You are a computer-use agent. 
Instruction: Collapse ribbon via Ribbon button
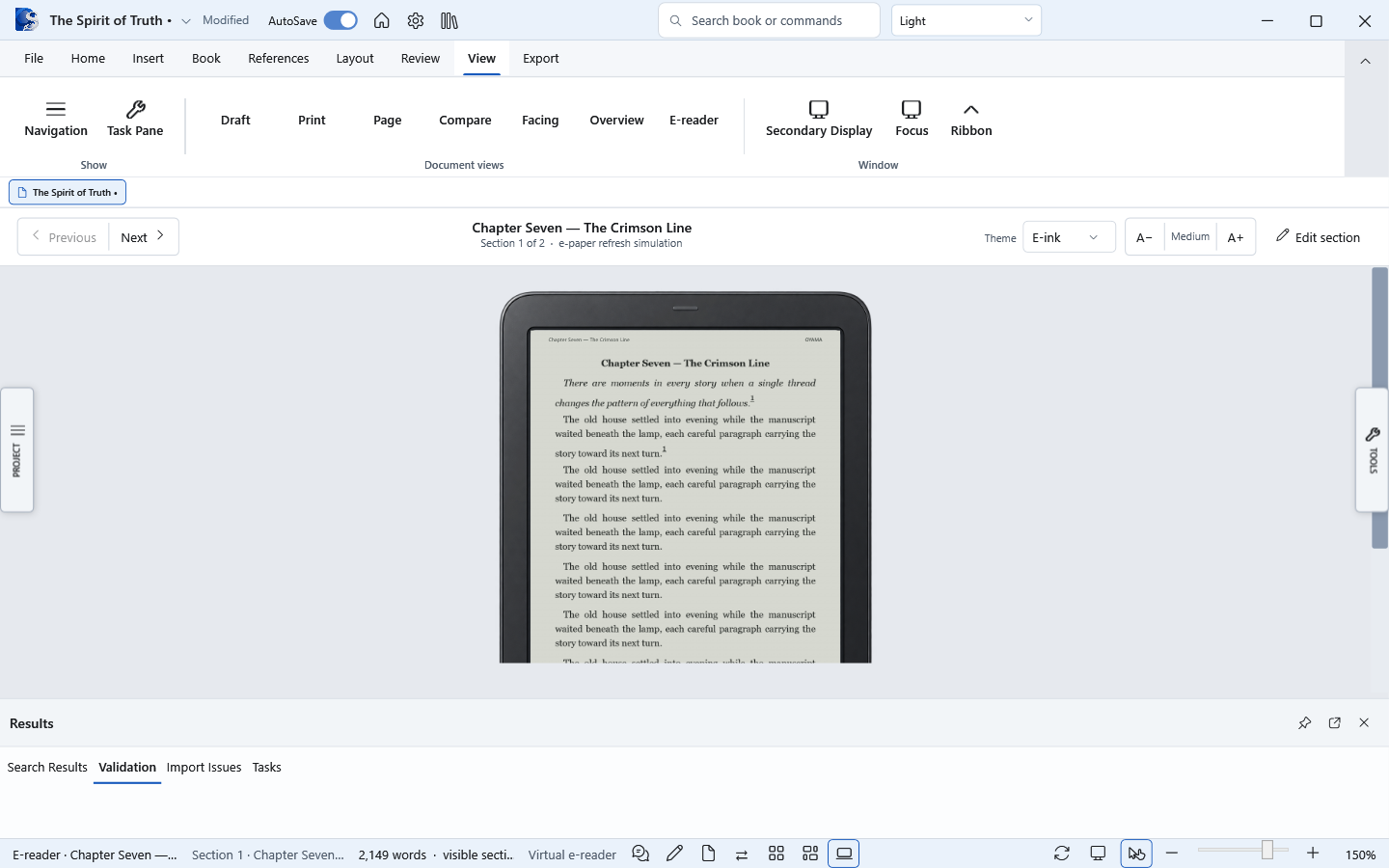[x=971, y=120]
